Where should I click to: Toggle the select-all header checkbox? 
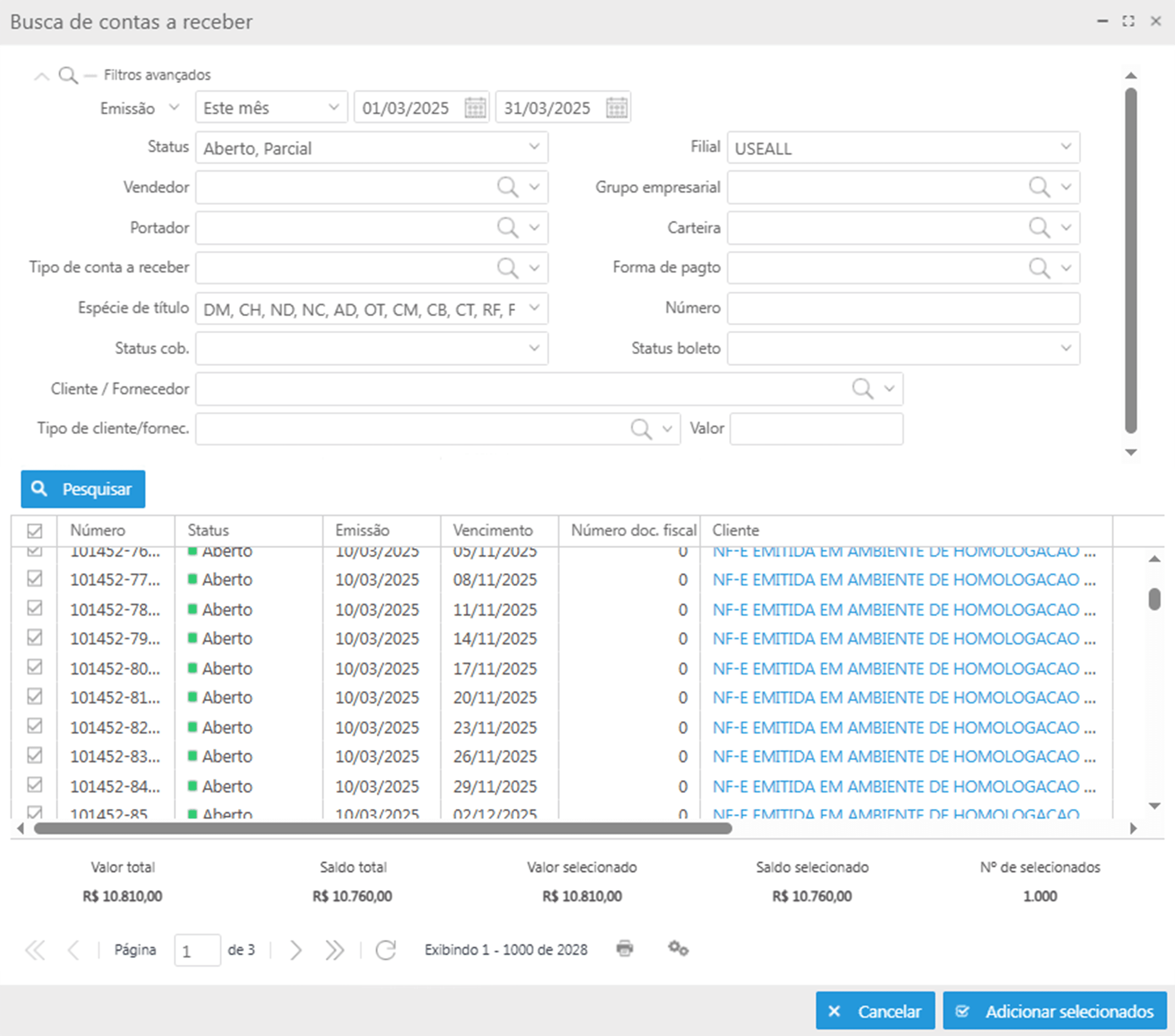pos(35,530)
